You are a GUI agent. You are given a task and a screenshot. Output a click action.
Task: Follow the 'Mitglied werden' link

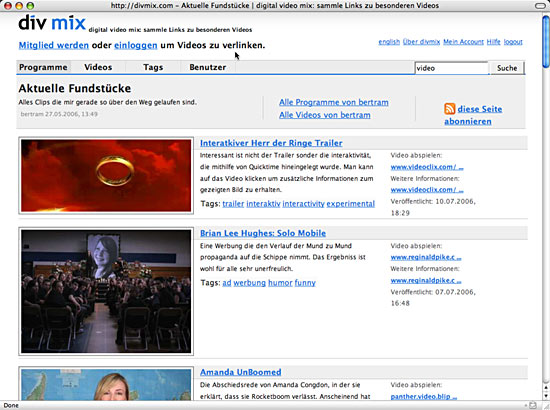point(54,45)
